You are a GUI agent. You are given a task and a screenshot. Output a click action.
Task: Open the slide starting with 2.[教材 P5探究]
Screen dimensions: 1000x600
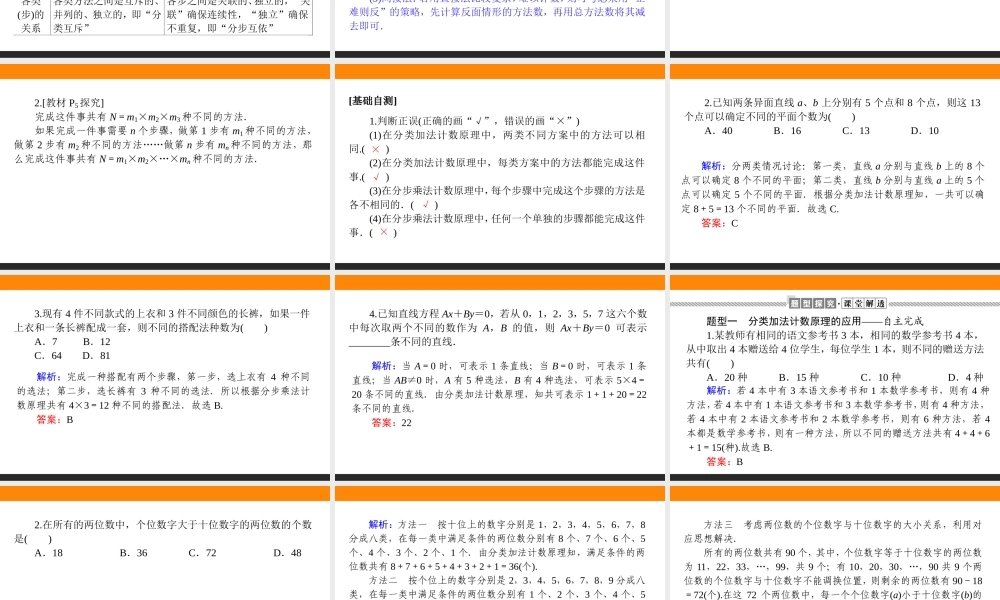165,167
